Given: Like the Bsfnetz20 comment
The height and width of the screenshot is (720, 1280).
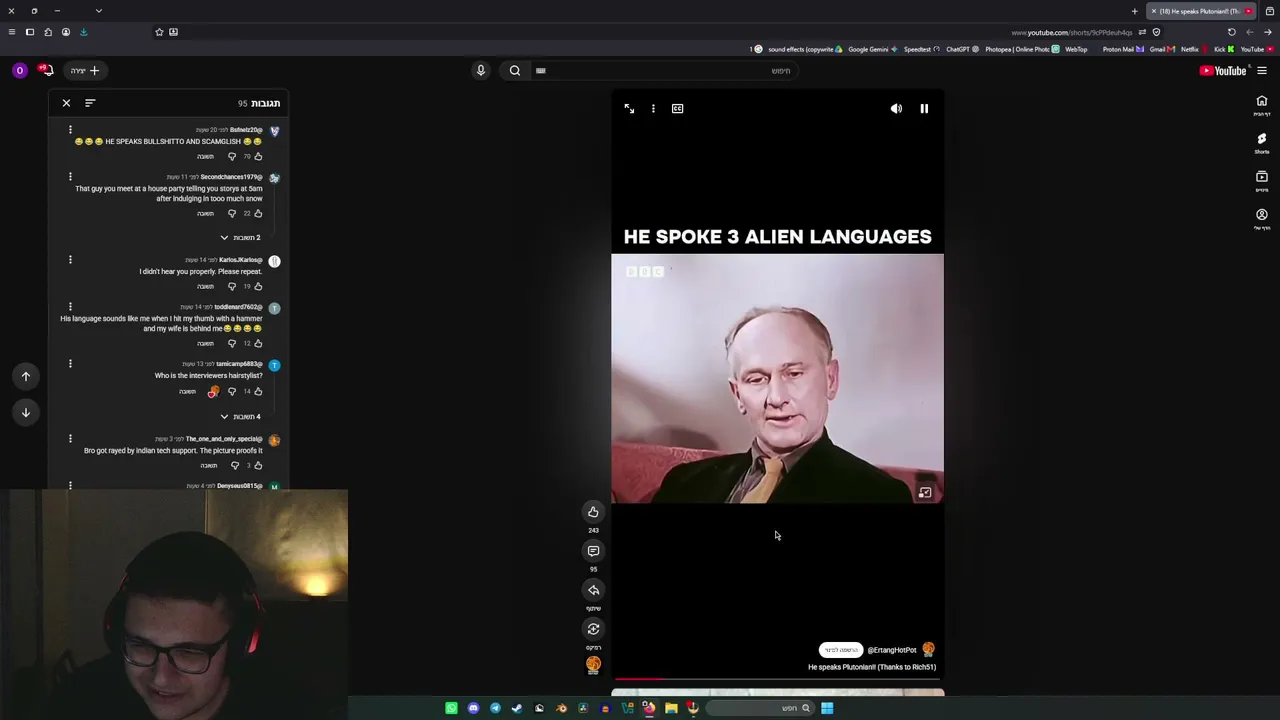Looking at the screenshot, I should [x=258, y=157].
